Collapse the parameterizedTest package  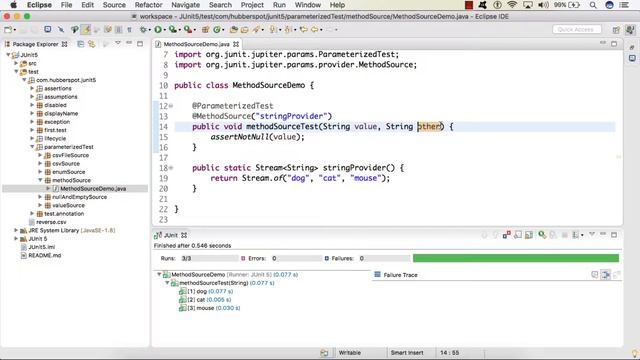(32, 147)
